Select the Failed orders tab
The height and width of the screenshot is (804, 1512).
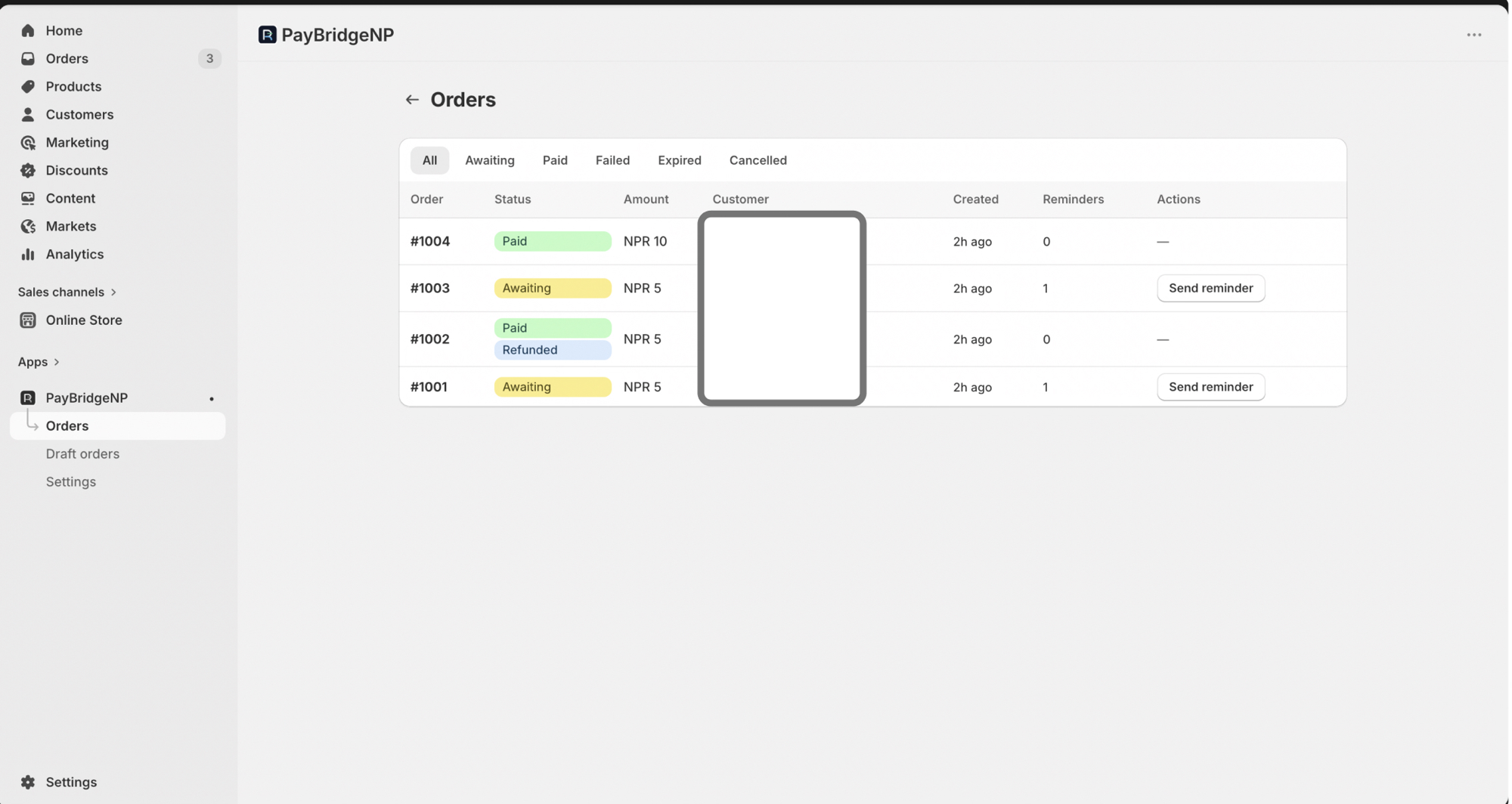pos(612,160)
